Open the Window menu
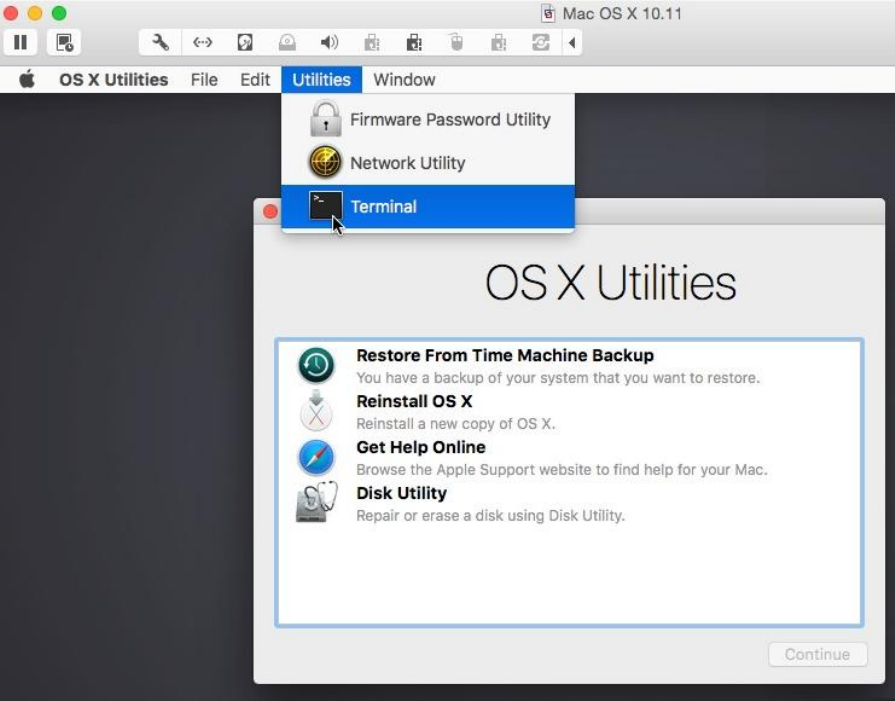The image size is (895, 701). click(404, 79)
